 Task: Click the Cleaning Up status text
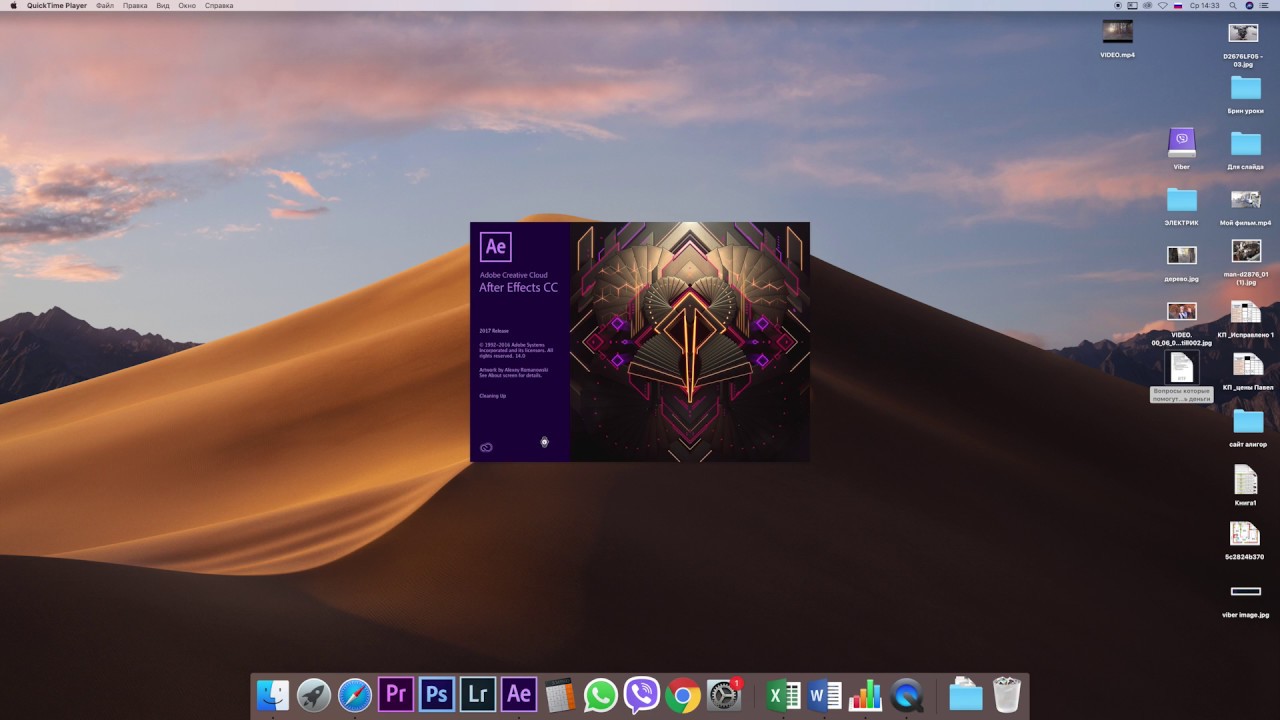pyautogui.click(x=492, y=396)
